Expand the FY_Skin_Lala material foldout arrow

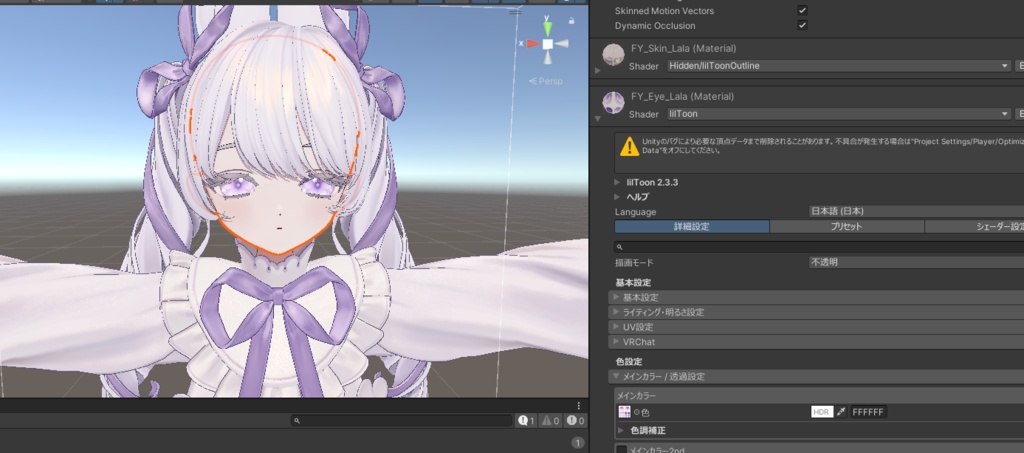(598, 70)
